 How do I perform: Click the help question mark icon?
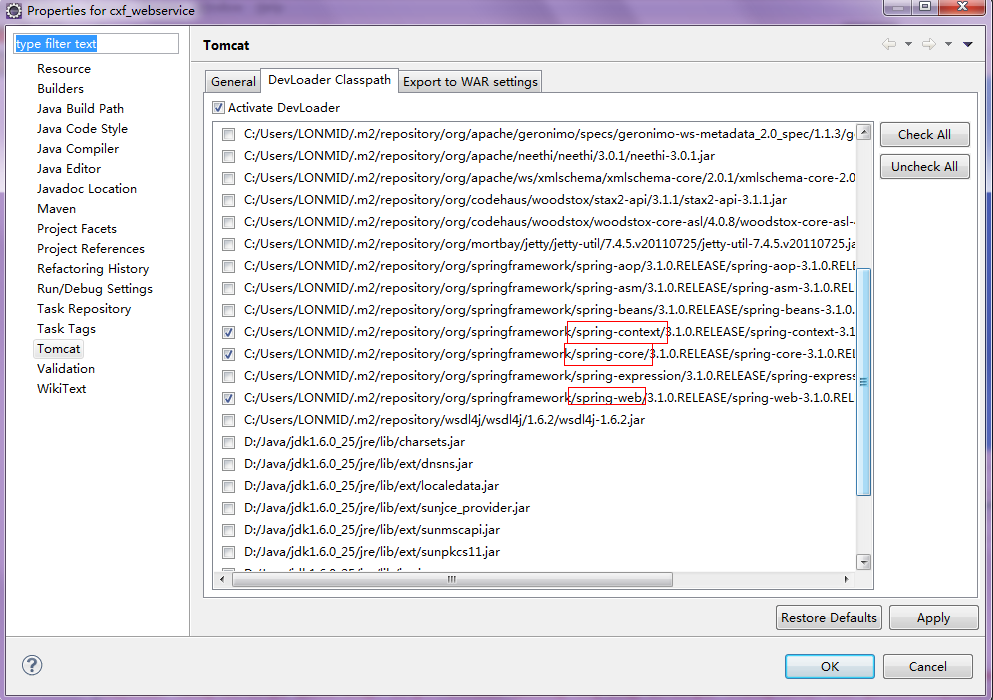tap(32, 665)
